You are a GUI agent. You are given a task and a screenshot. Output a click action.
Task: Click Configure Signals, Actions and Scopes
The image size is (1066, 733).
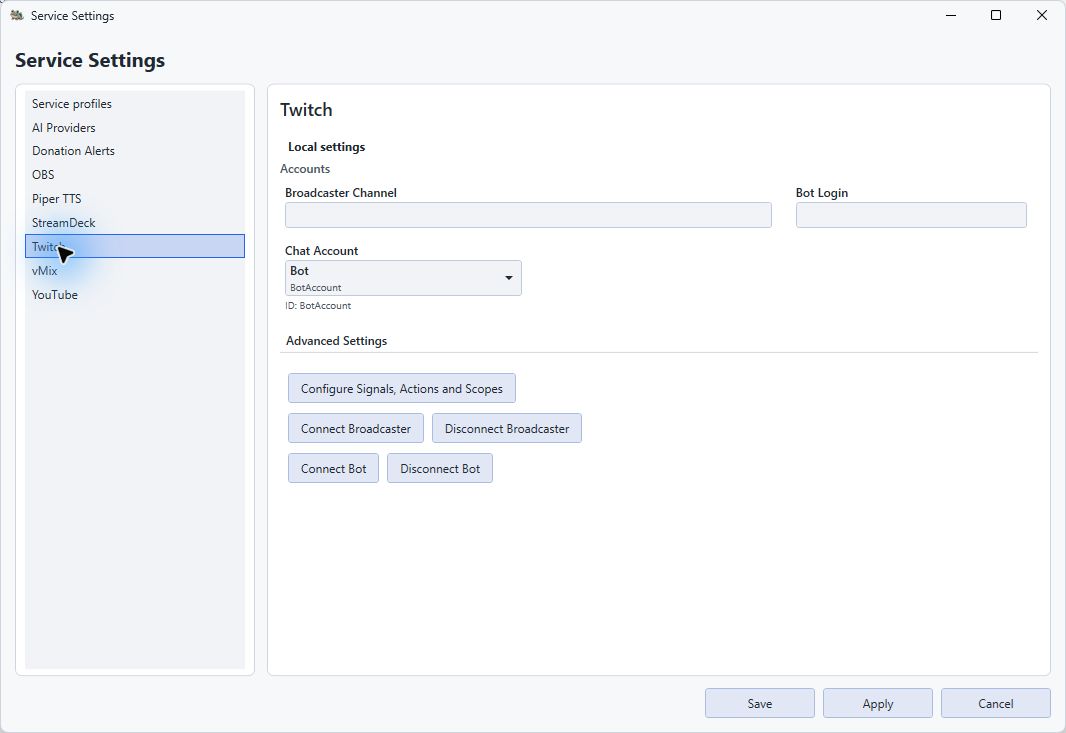402,388
